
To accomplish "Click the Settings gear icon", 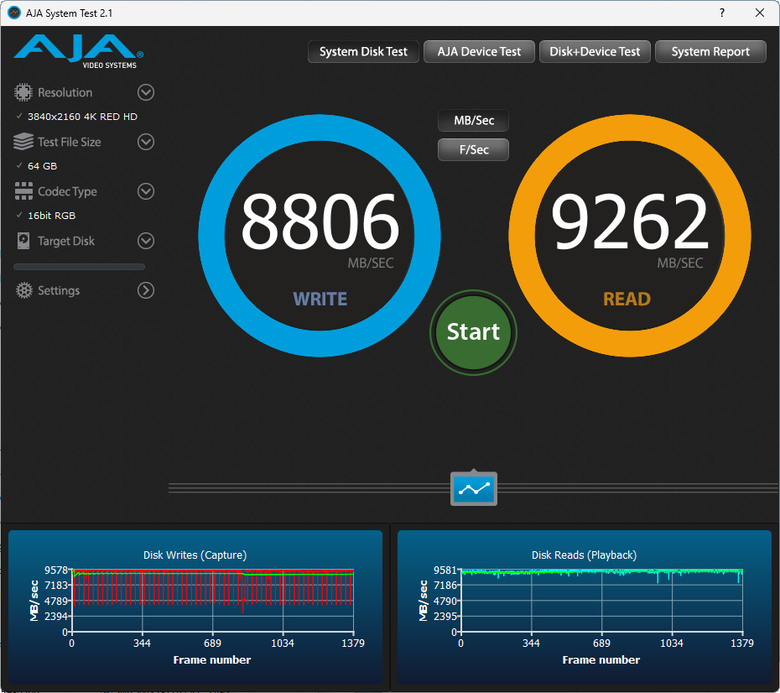I will click(23, 291).
